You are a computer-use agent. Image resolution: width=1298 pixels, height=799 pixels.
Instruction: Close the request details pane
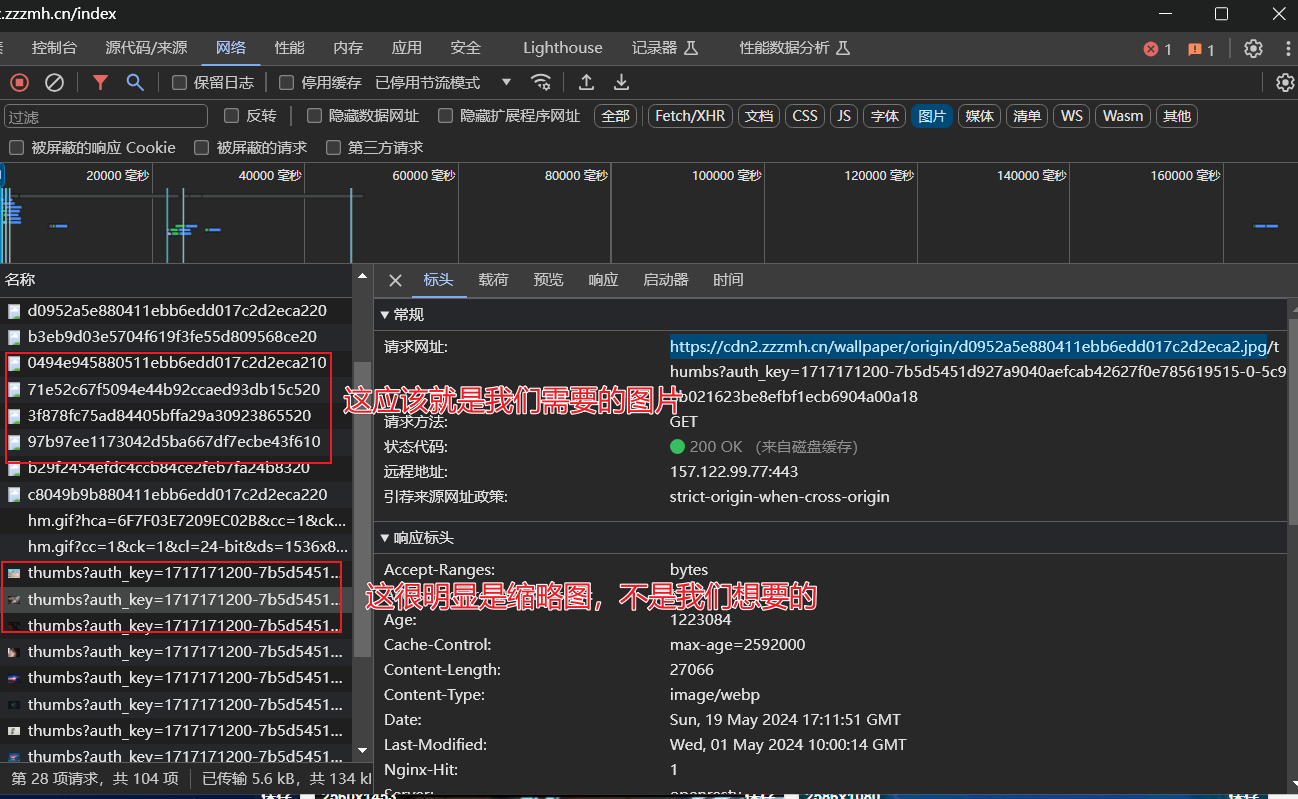point(395,280)
